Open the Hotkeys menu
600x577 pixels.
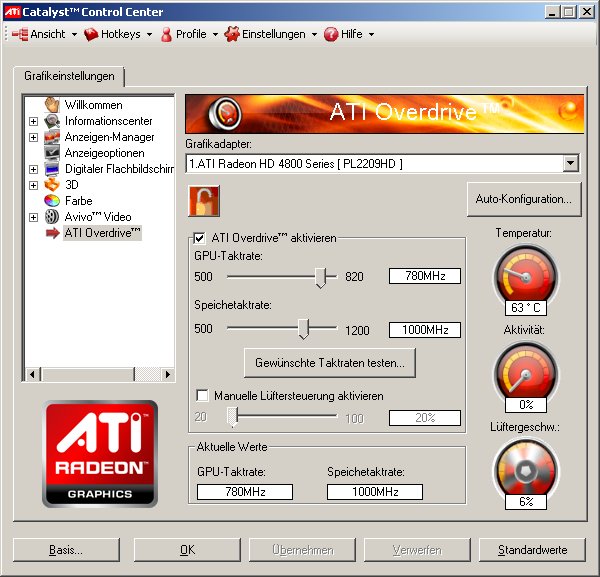pyautogui.click(x=118, y=34)
